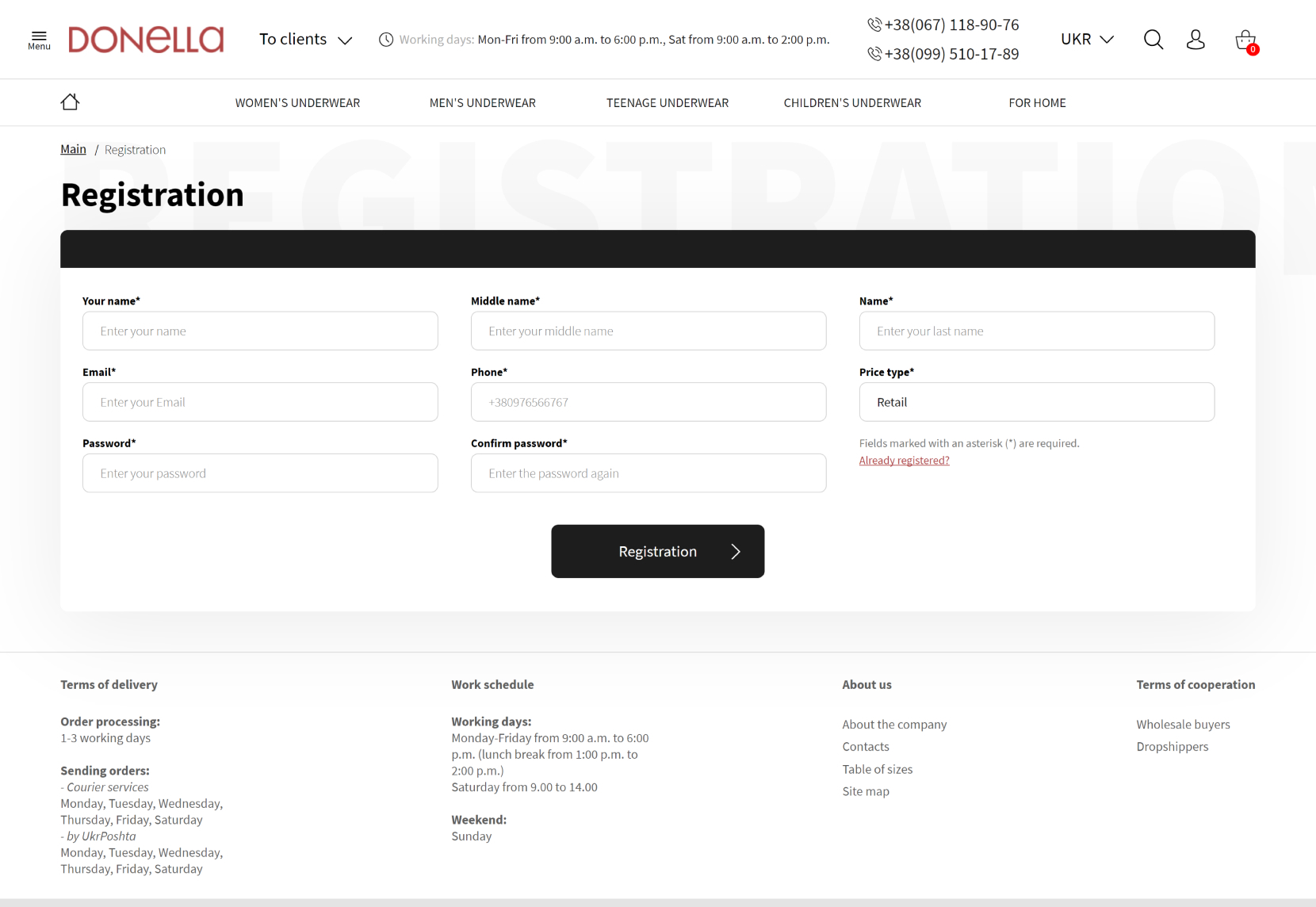Go to the home page icon
Viewport: 1316px width, 907px height.
70,102
